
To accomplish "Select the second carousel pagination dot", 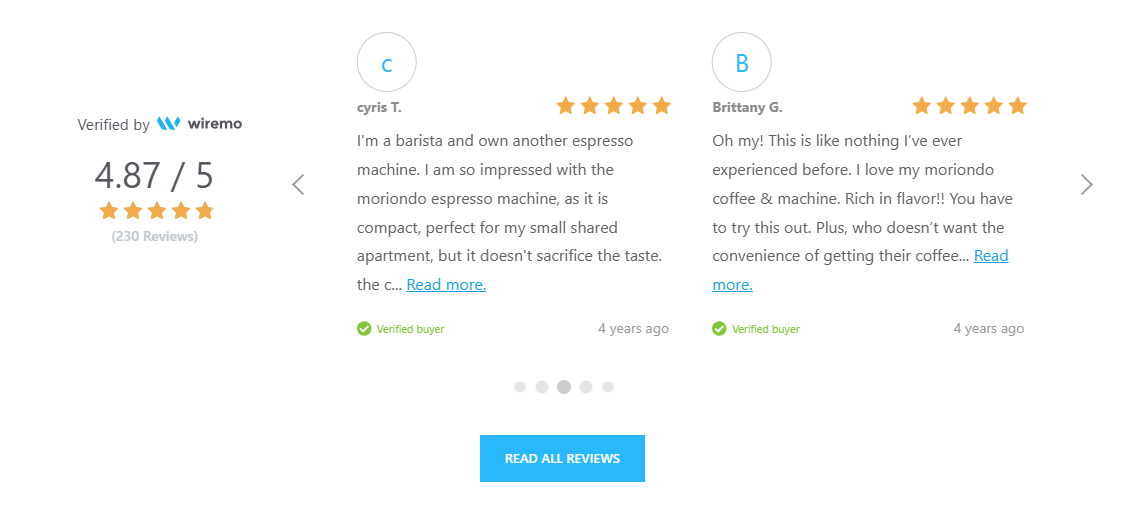I will 542,387.
